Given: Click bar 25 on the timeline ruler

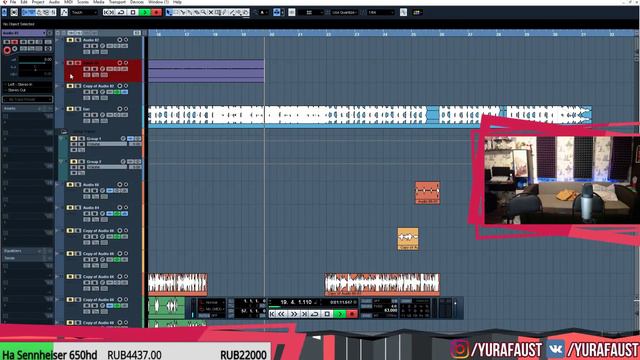Looking at the screenshot, I should (x=413, y=35).
